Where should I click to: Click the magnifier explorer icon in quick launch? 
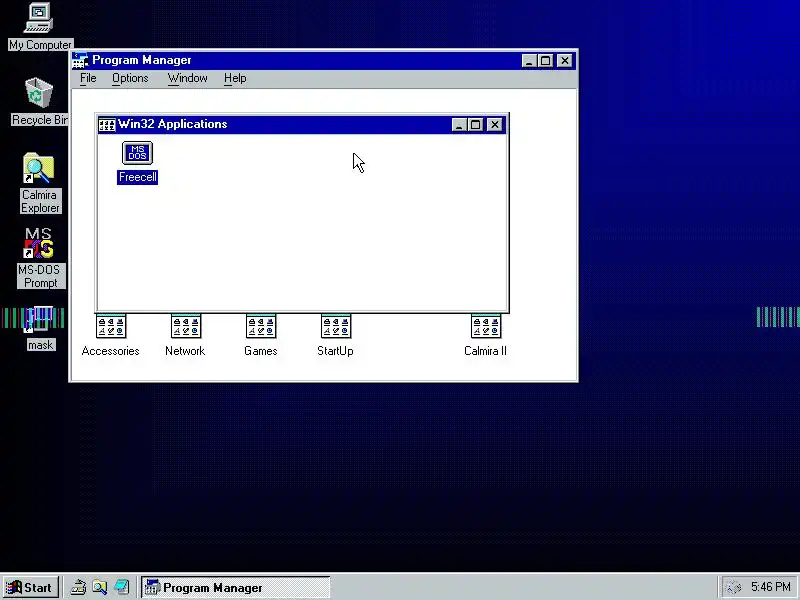pyautogui.click(x=99, y=587)
